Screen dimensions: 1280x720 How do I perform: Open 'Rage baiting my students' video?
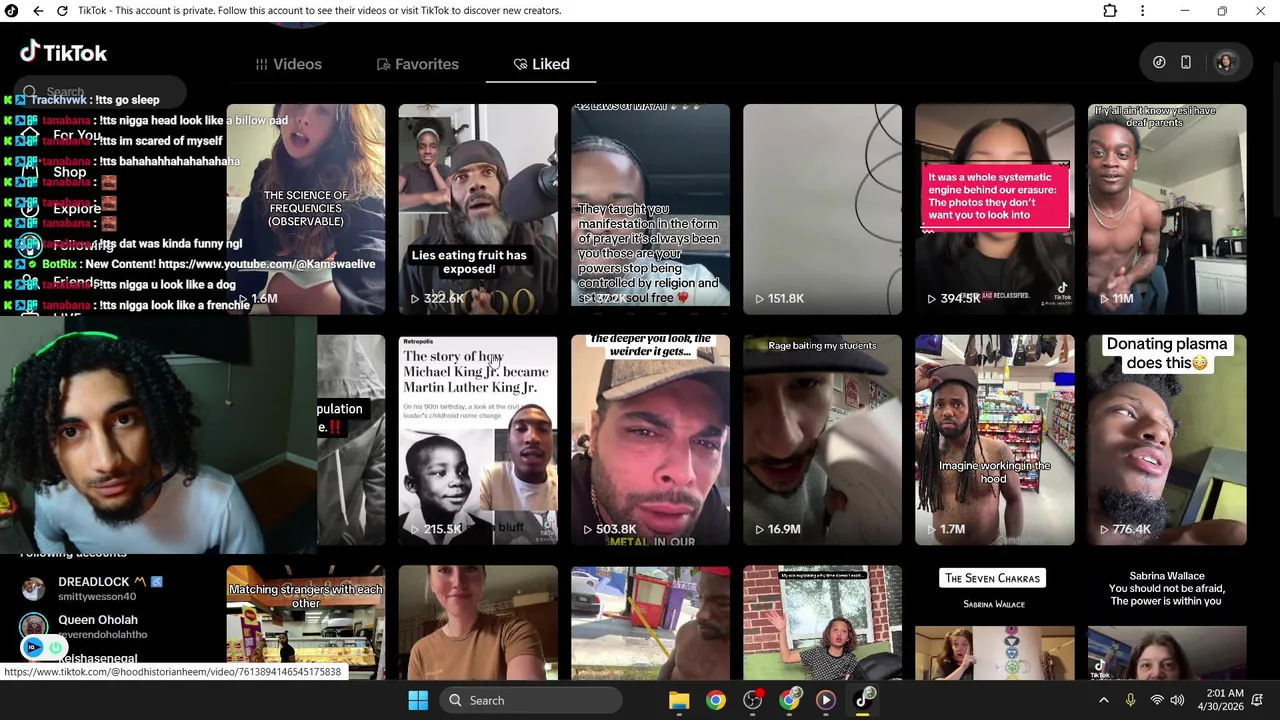[x=822, y=440]
